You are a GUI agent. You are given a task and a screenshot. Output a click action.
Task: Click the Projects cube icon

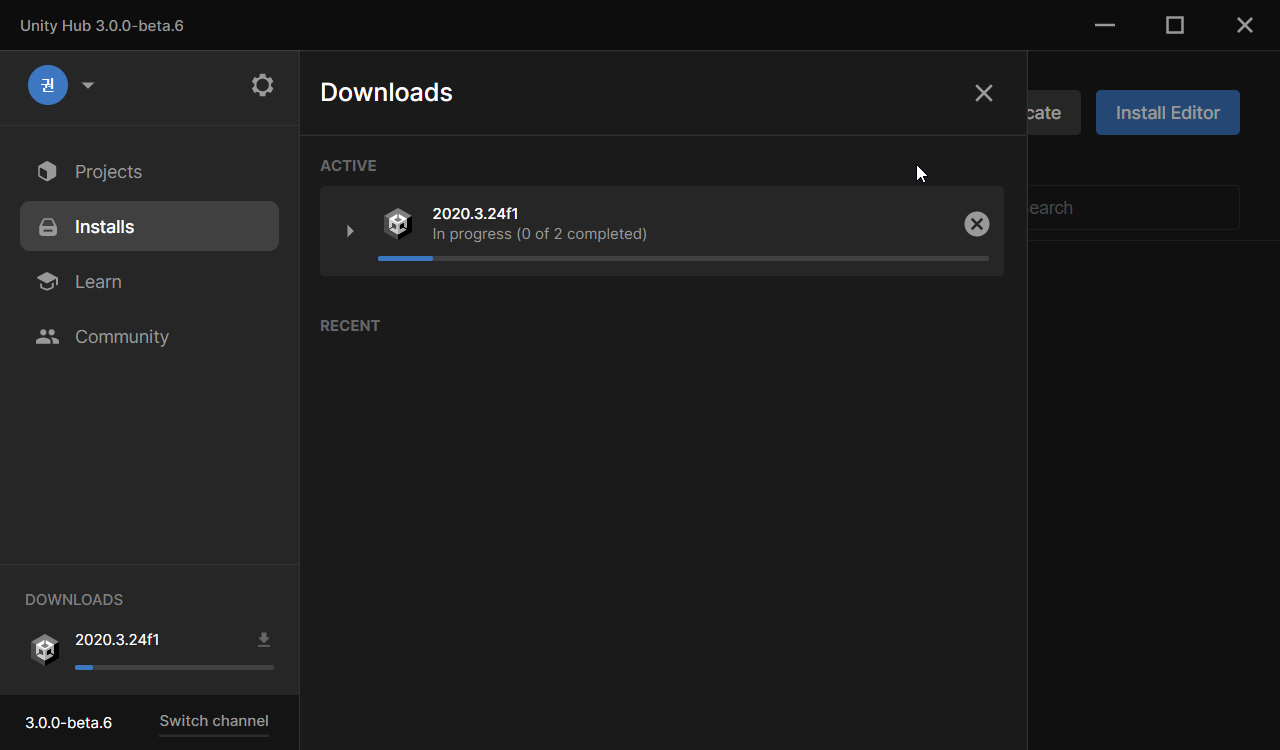pos(47,172)
